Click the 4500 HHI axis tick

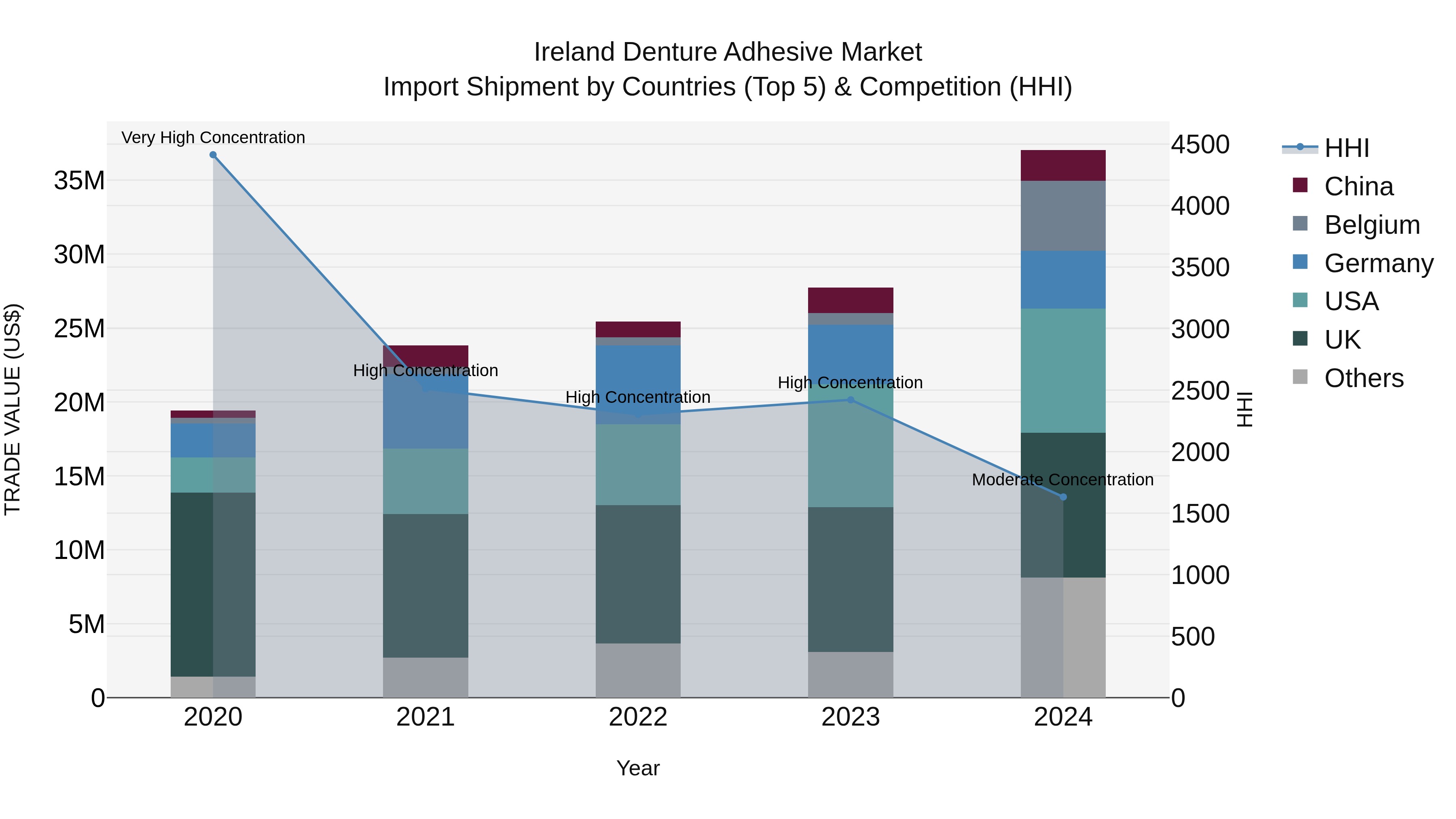pyautogui.click(x=1200, y=144)
